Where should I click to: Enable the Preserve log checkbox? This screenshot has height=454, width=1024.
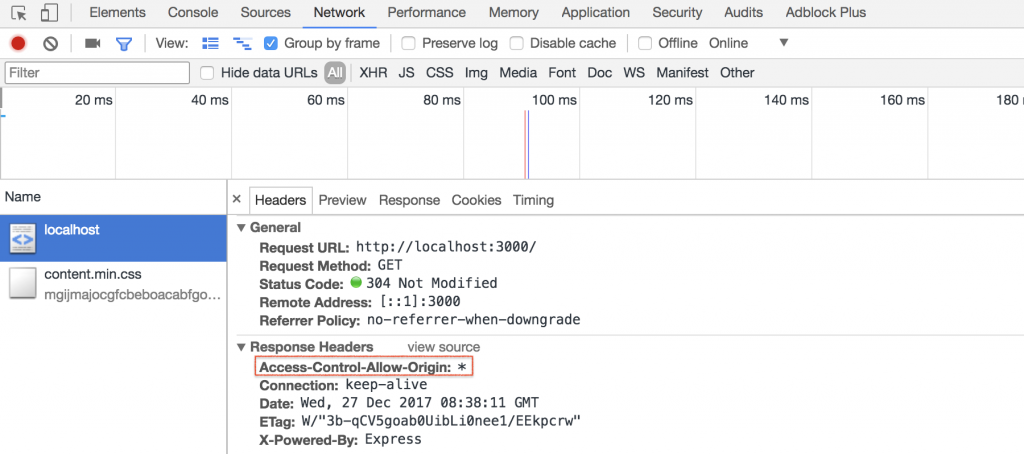pos(409,43)
